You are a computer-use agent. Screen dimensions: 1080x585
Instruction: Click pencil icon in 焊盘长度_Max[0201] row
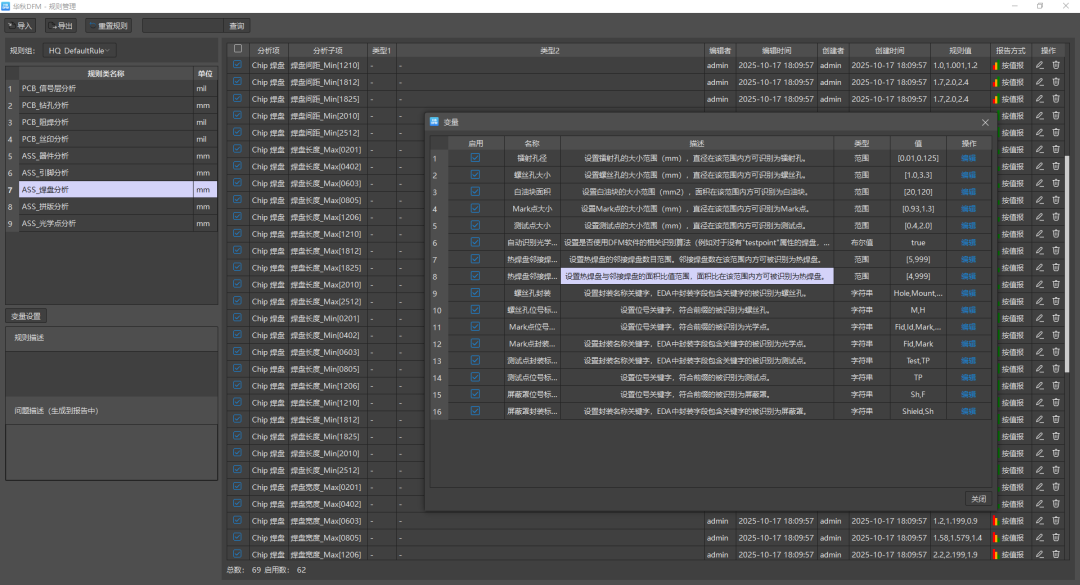pos(1039,150)
